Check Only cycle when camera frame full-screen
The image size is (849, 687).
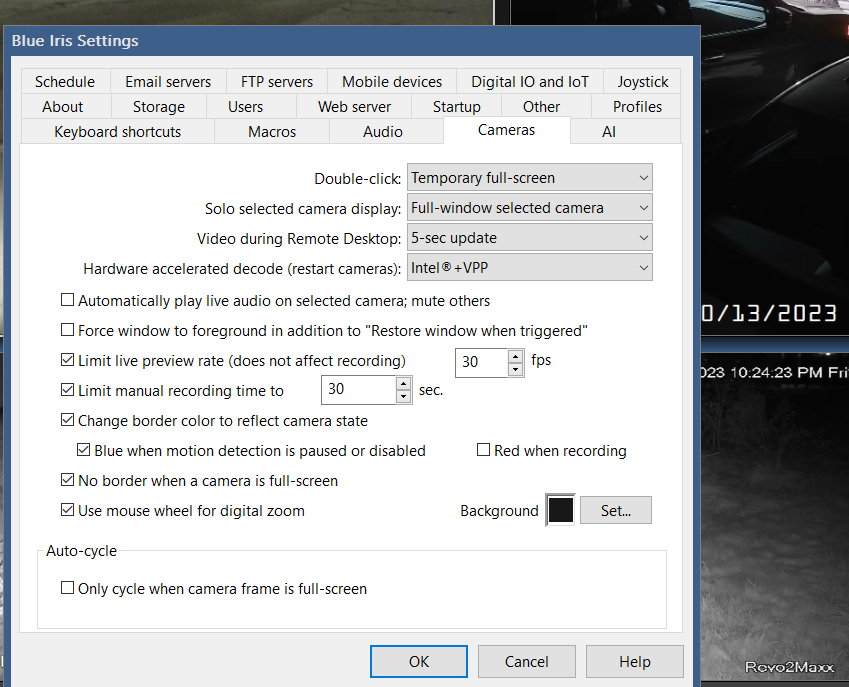(67, 588)
